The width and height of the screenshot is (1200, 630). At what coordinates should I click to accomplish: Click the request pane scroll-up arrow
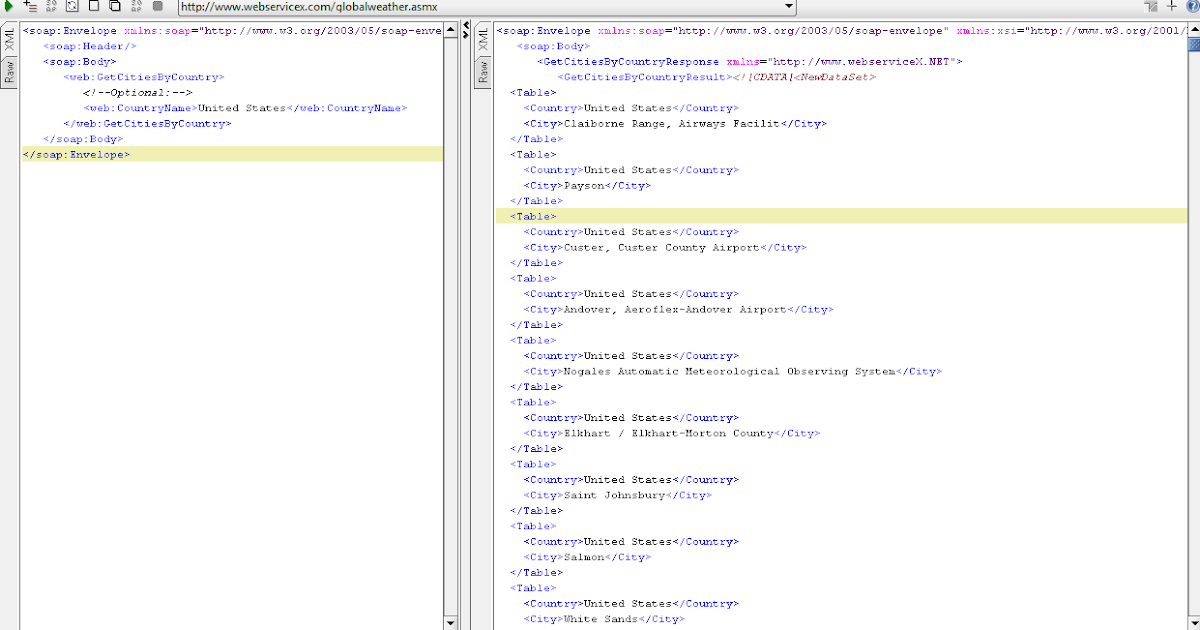[450, 30]
